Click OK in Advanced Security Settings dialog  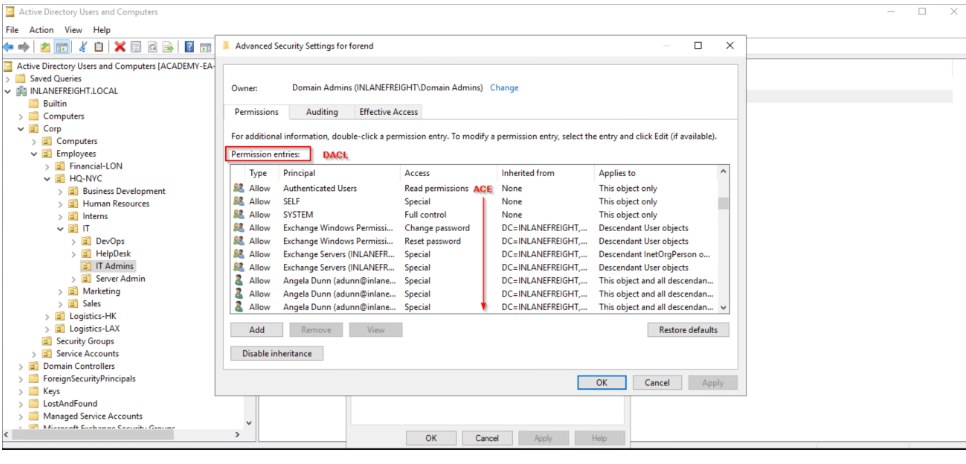602,383
